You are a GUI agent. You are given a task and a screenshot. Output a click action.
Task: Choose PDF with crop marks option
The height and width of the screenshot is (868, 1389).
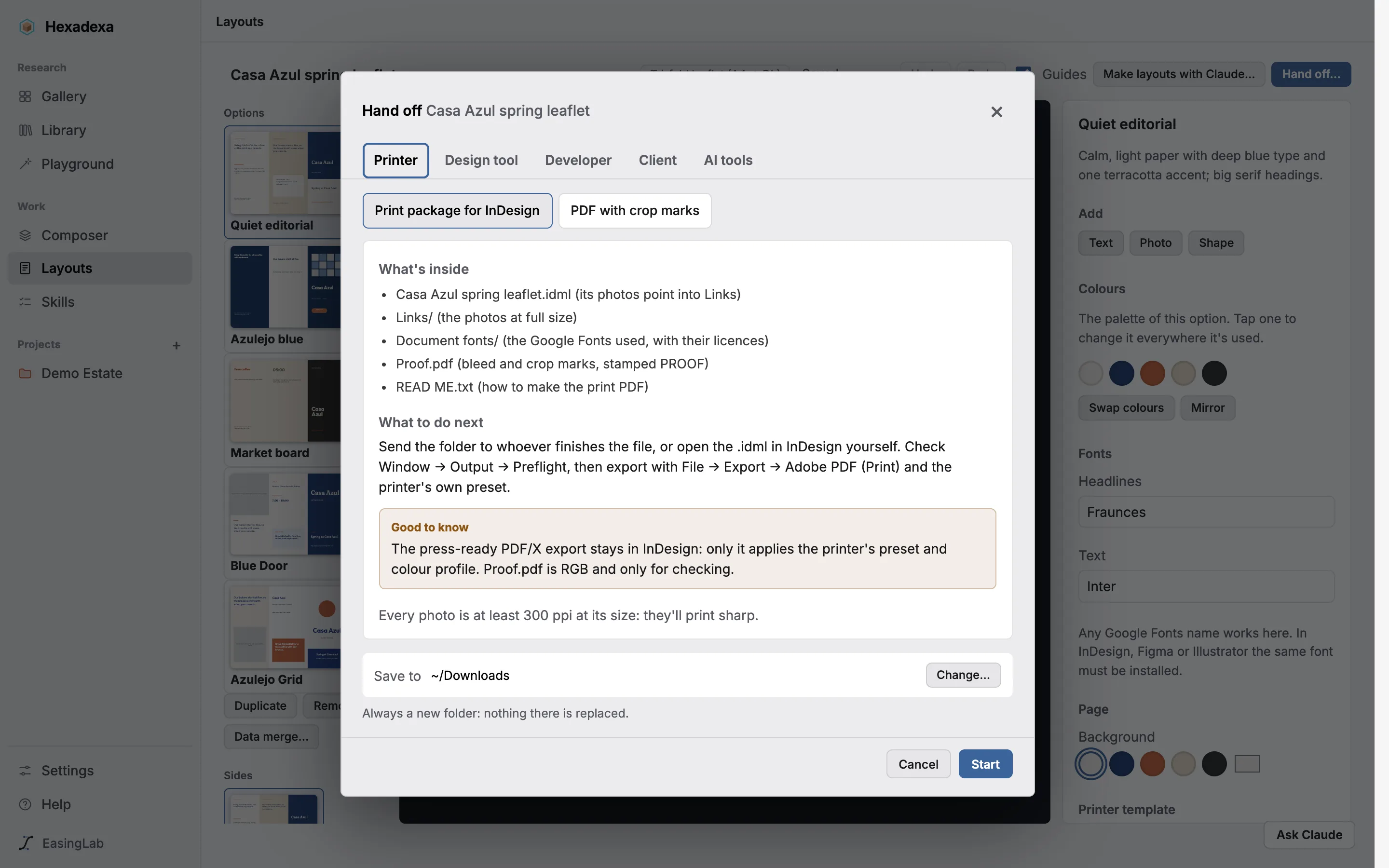(634, 211)
